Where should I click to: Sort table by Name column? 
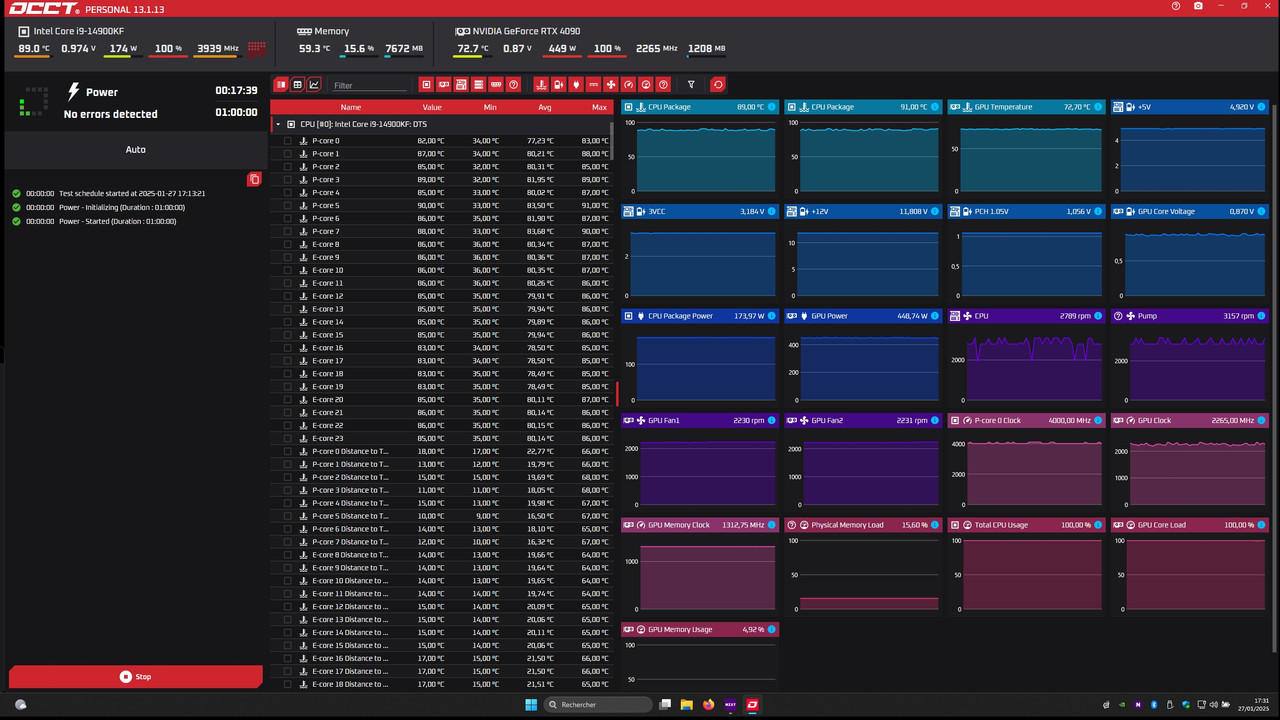click(x=350, y=107)
